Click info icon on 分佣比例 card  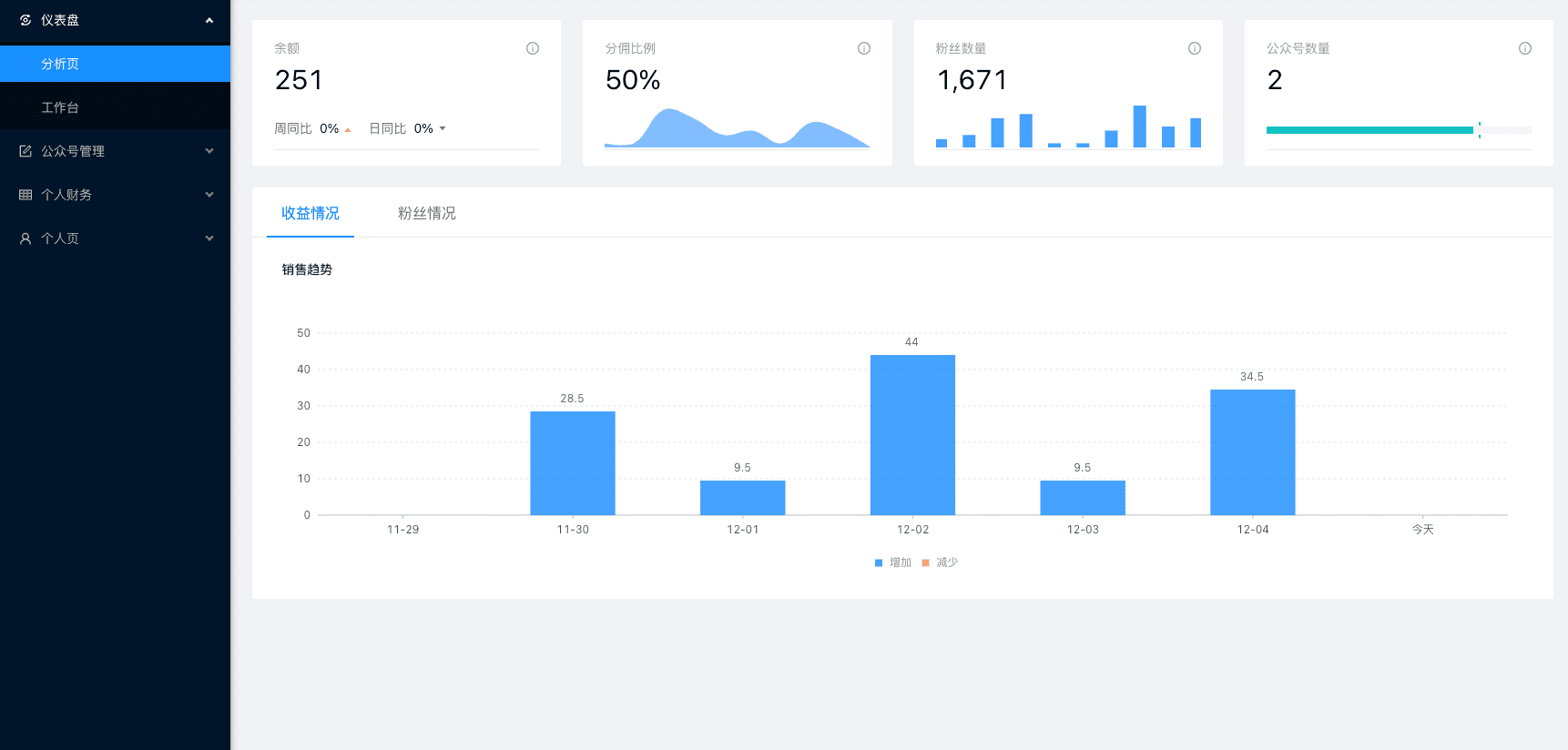(864, 48)
